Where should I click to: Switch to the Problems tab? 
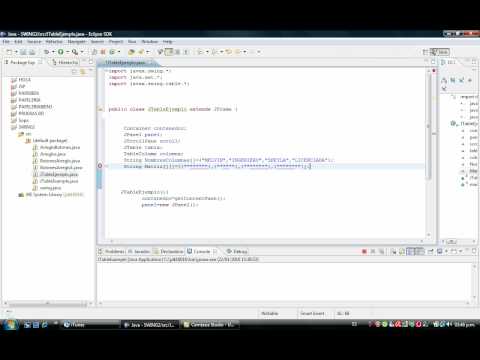(x=112, y=251)
